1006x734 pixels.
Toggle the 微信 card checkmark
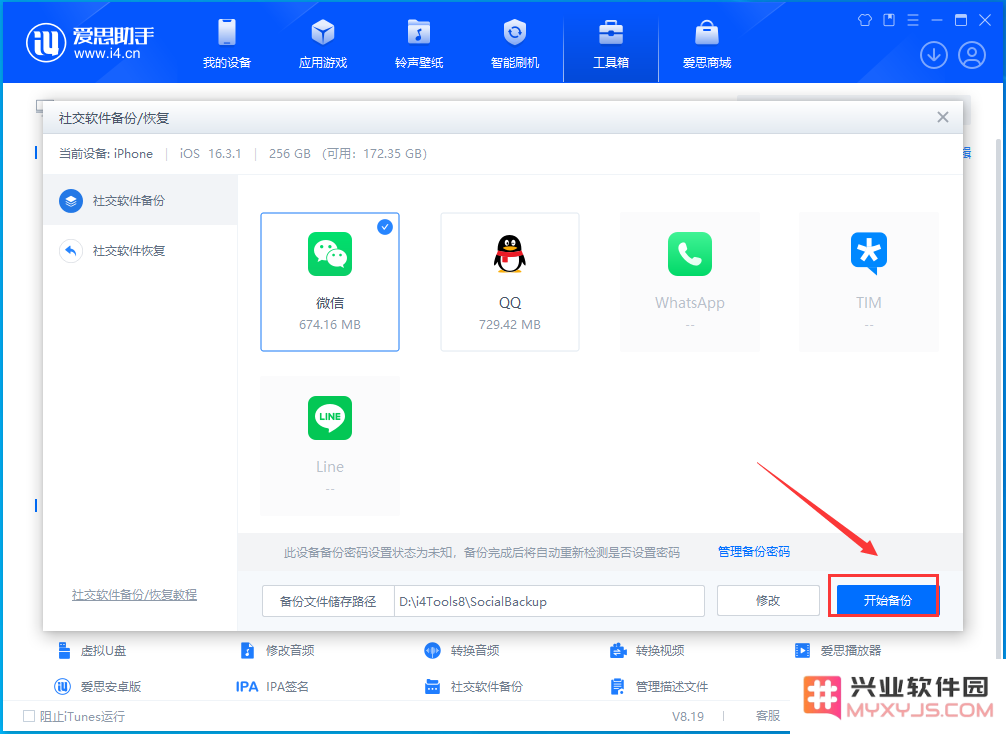click(385, 226)
